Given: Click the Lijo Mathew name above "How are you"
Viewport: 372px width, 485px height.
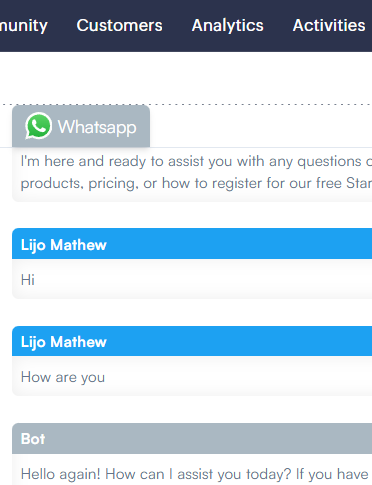Looking at the screenshot, I should click(64, 342).
